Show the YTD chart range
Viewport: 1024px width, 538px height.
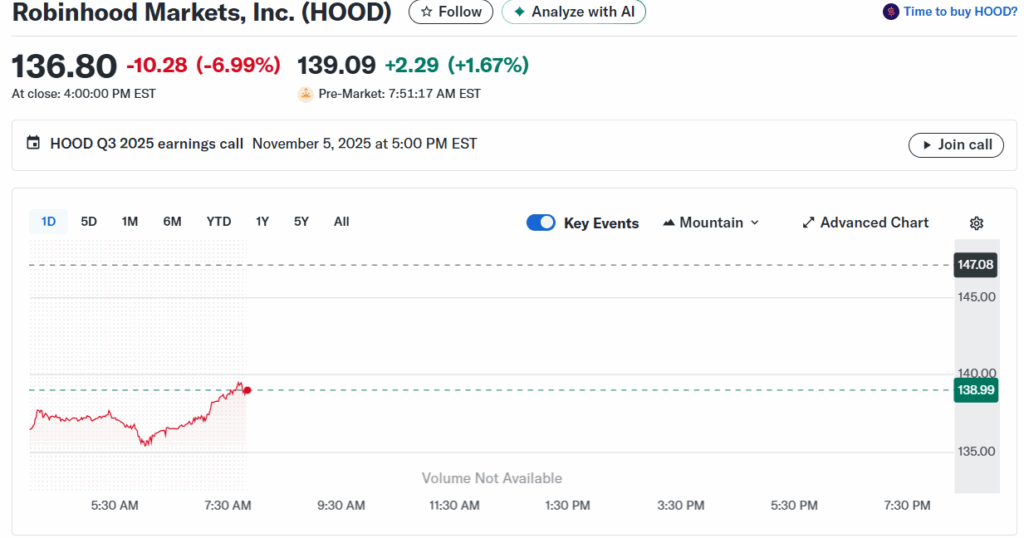coord(219,222)
